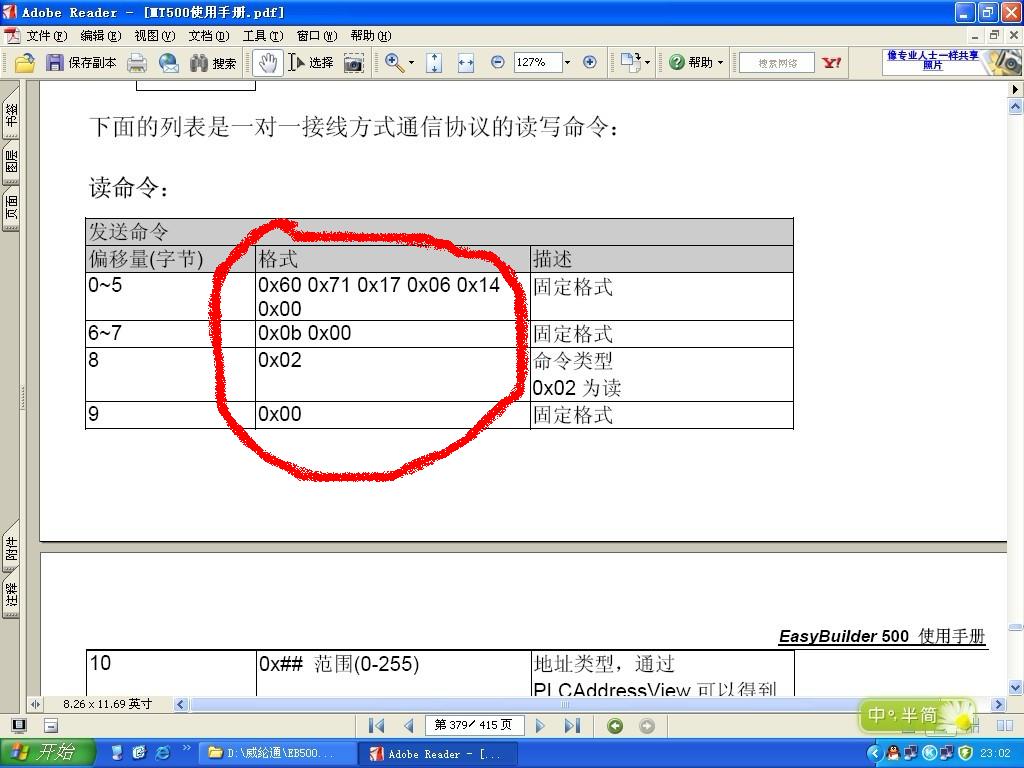Viewport: 1024px width, 768px height.
Task: Open the 书签 side panel tab
Action: pyautogui.click(x=12, y=115)
